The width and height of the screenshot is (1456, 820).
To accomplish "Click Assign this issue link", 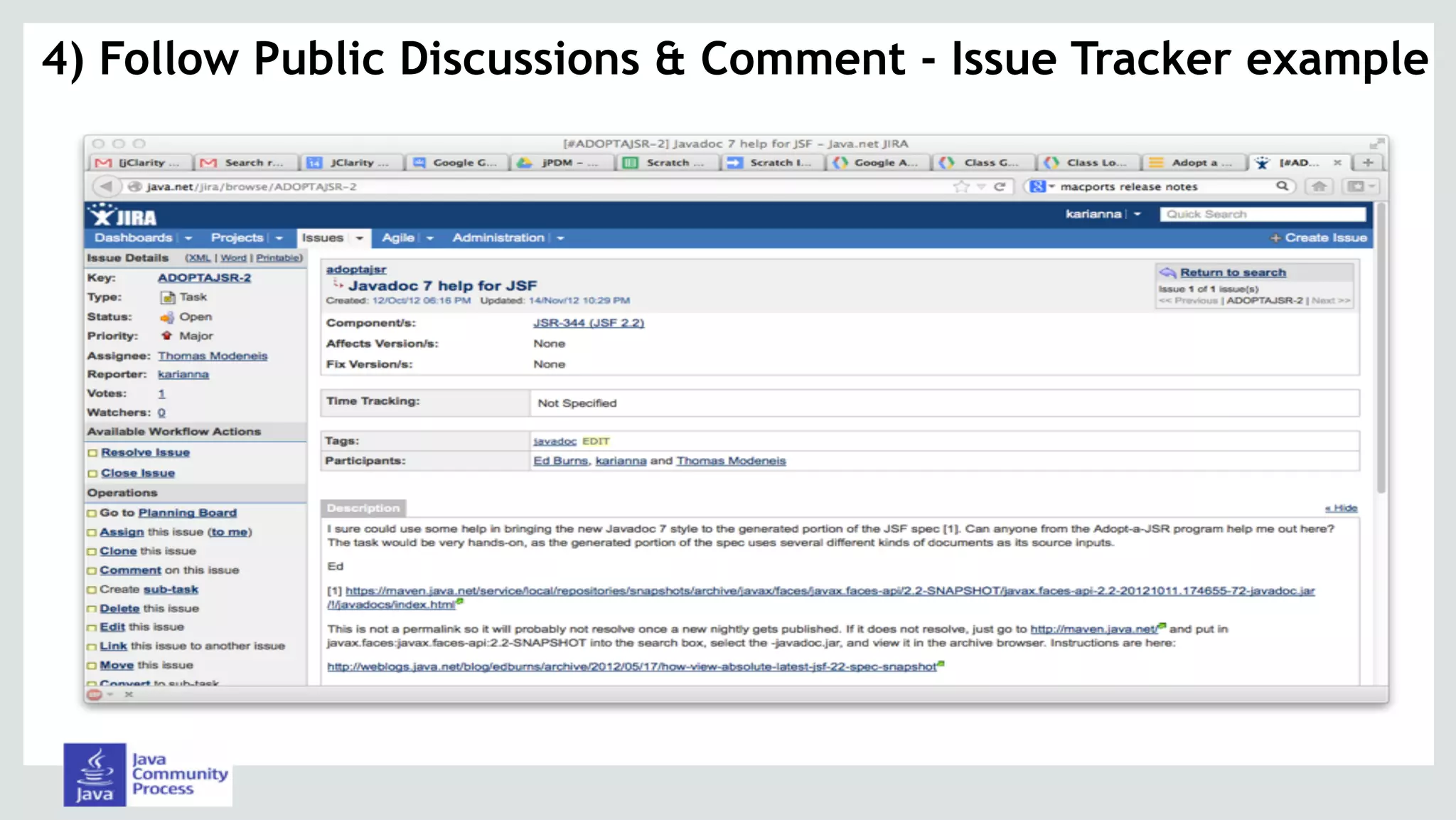I will [122, 532].
